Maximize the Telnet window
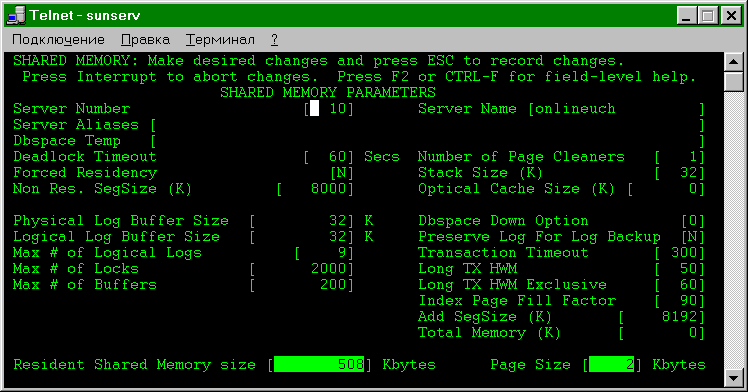The width and height of the screenshot is (748, 392). pos(708,16)
